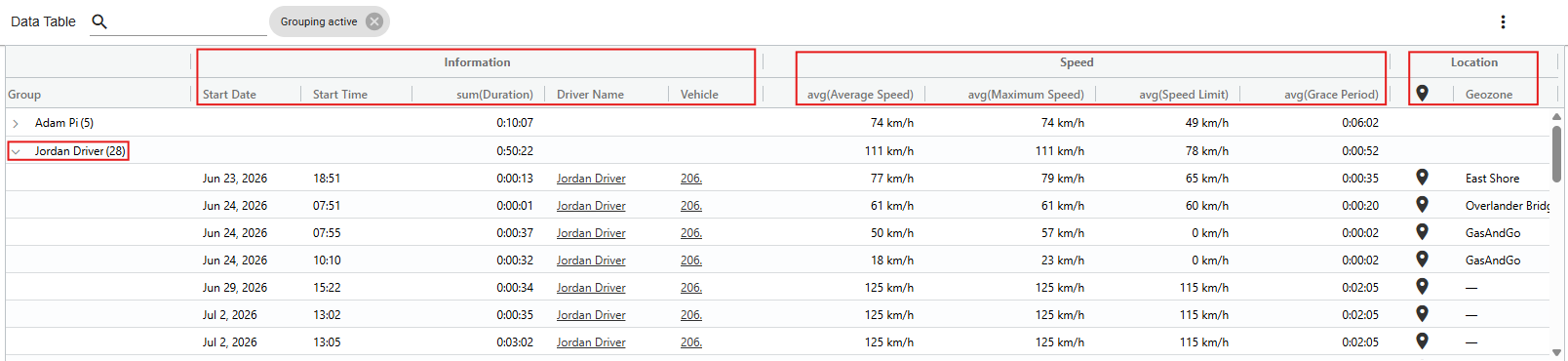Image resolution: width=1568 pixels, height=361 pixels.
Task: Open vehicle 206 link in 07:55 row
Action: point(691,233)
